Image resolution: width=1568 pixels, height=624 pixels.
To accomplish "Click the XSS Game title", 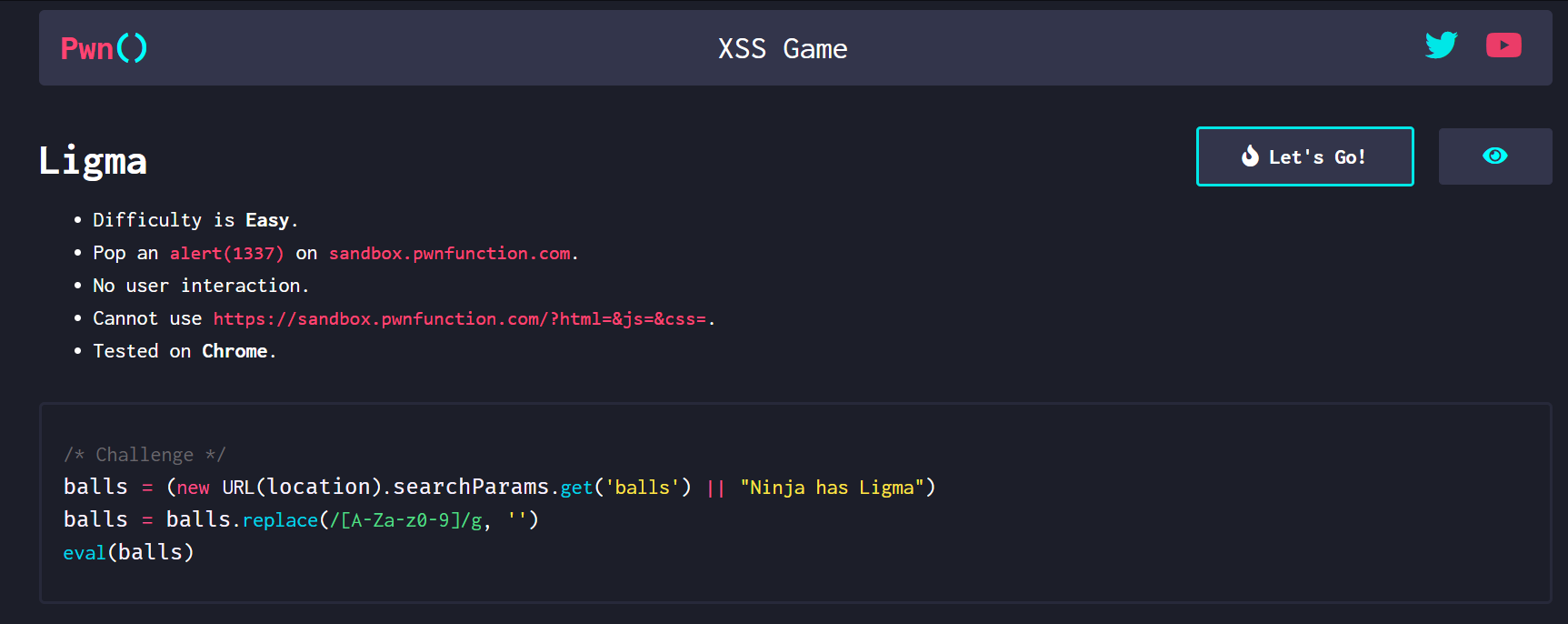I will (783, 49).
